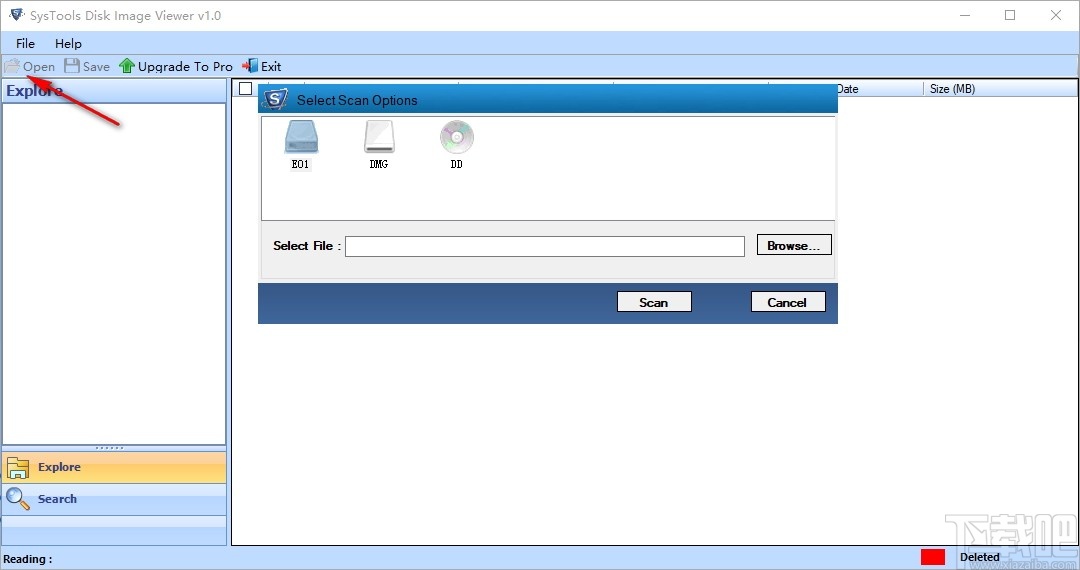Select the DMG image type icon
The width and height of the screenshot is (1080, 570).
coord(379,145)
